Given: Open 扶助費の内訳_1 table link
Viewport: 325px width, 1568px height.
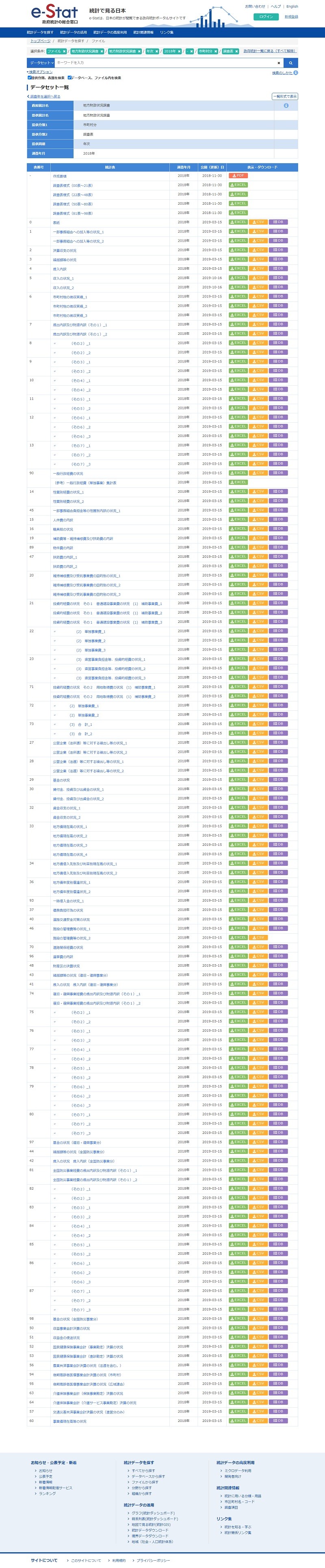Looking at the screenshot, I should click(x=65, y=556).
